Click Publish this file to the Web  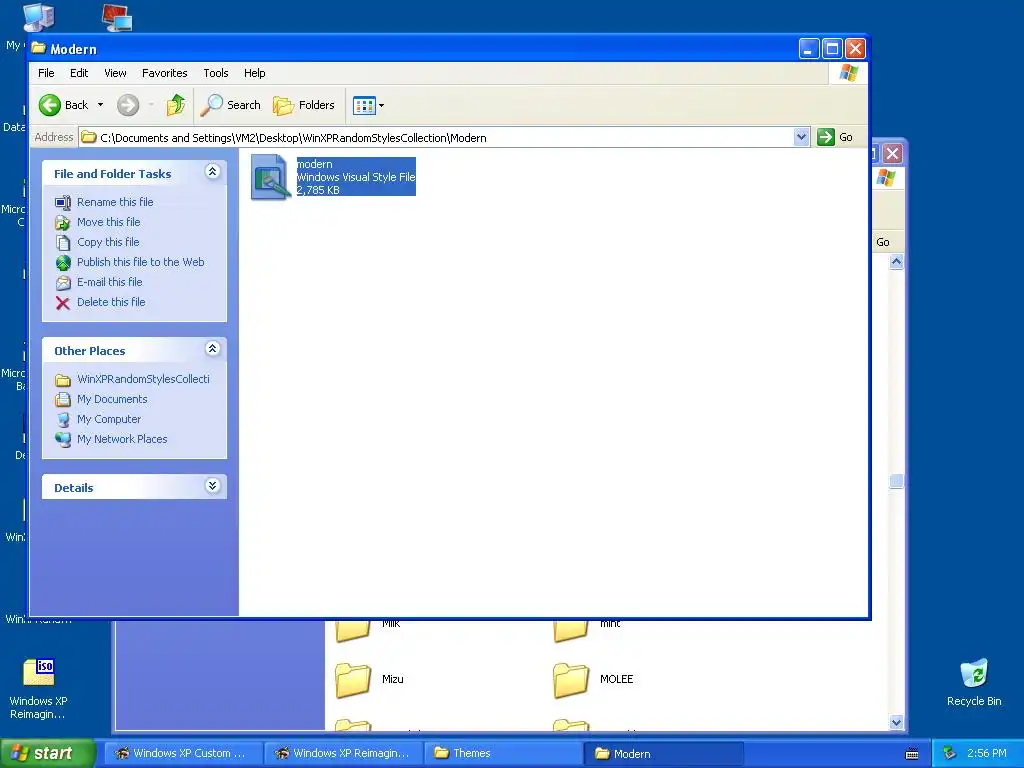click(140, 262)
